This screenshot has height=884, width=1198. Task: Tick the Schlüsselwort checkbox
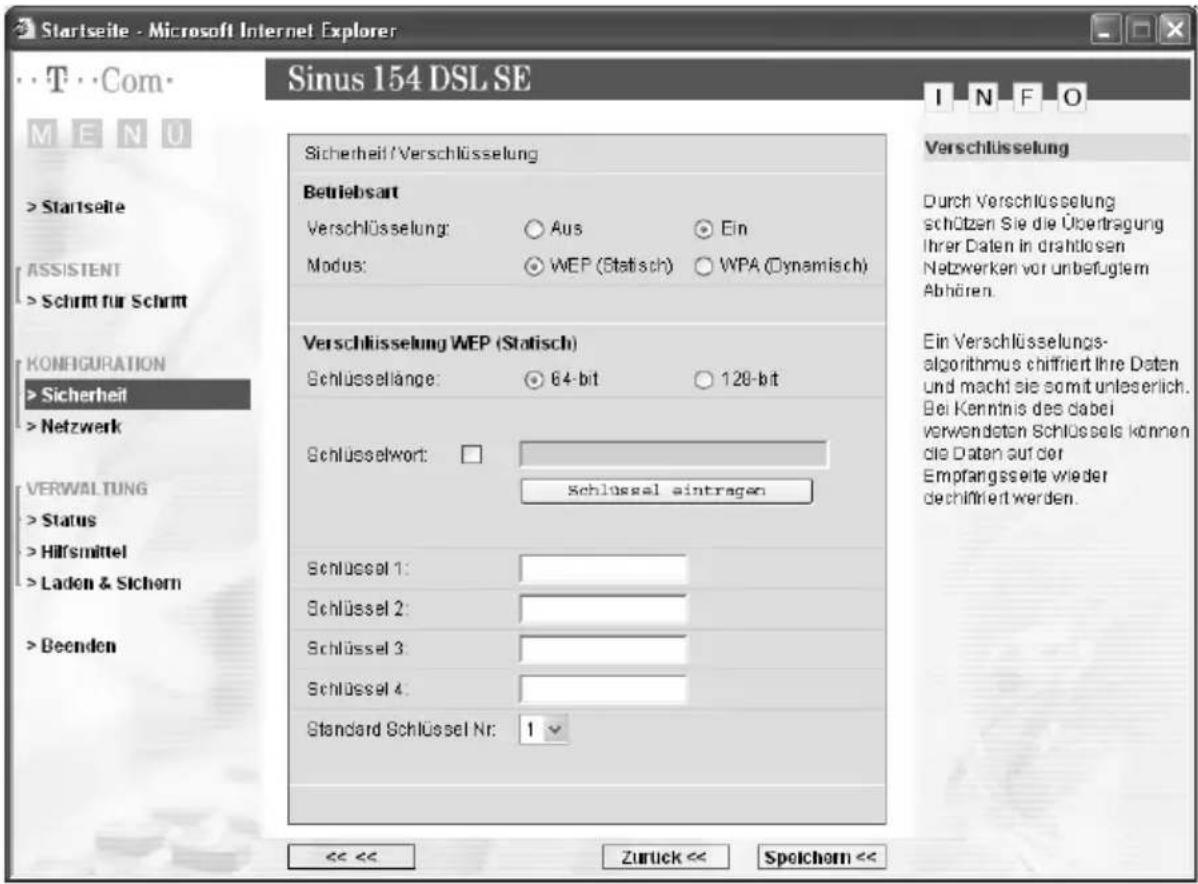pos(471,455)
